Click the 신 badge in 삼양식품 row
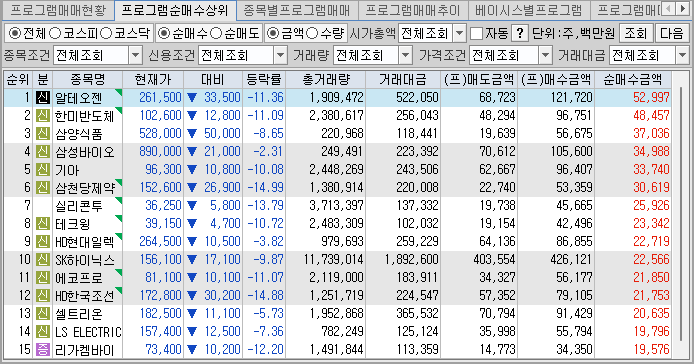 [42, 133]
